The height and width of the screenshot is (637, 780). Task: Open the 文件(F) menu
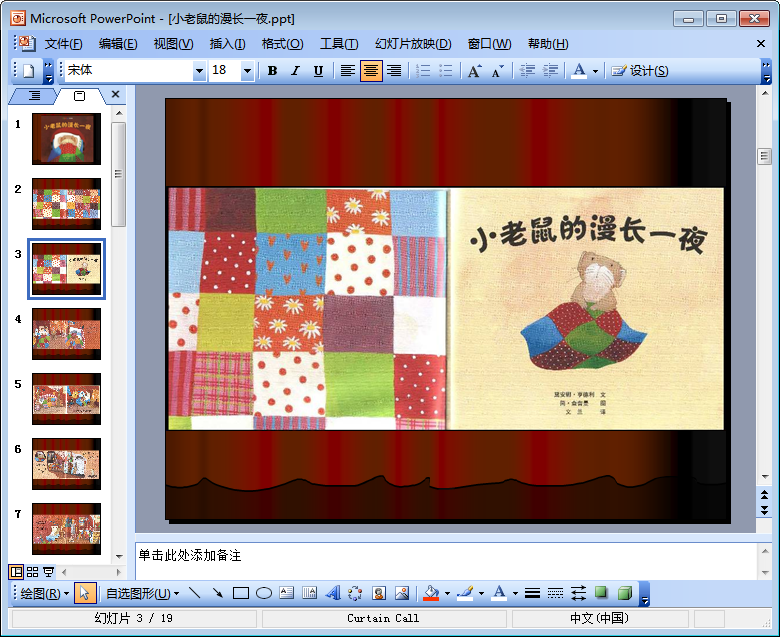63,44
